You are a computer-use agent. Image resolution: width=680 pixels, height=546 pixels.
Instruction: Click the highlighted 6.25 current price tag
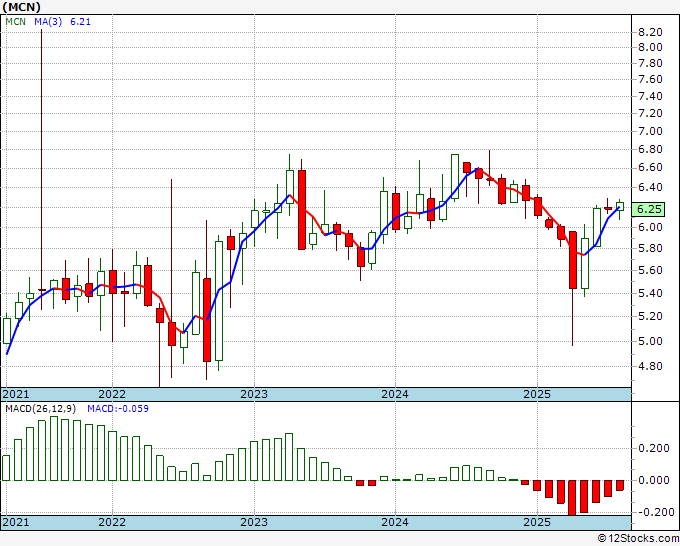pyautogui.click(x=648, y=209)
